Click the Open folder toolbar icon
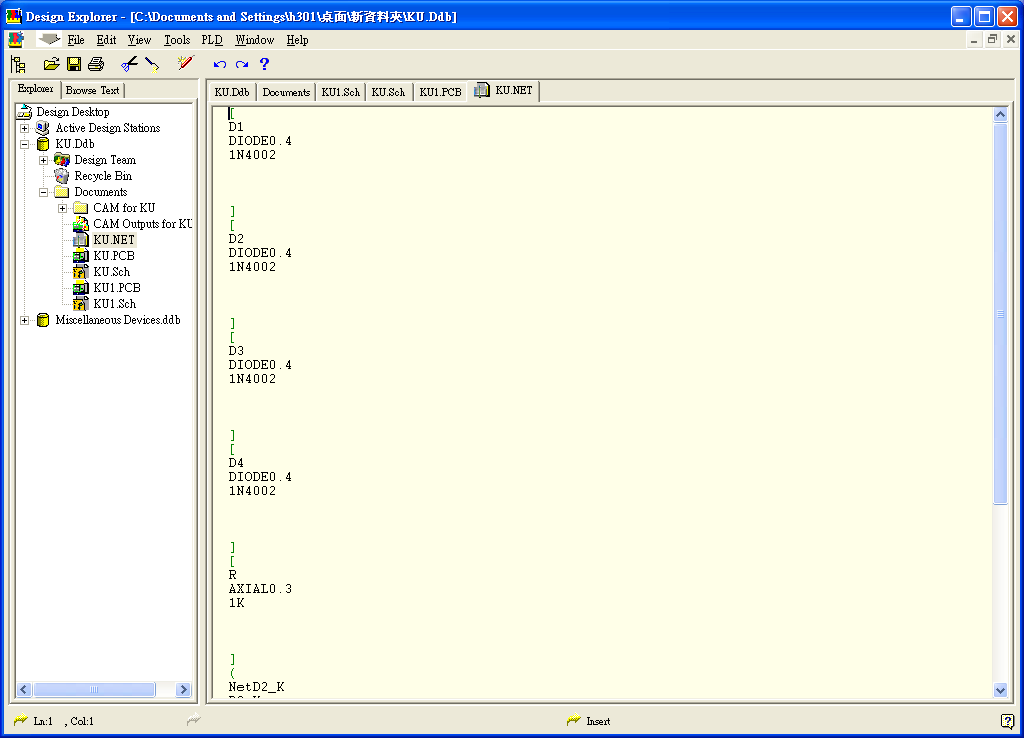Image resolution: width=1024 pixels, height=738 pixels. [x=52, y=64]
